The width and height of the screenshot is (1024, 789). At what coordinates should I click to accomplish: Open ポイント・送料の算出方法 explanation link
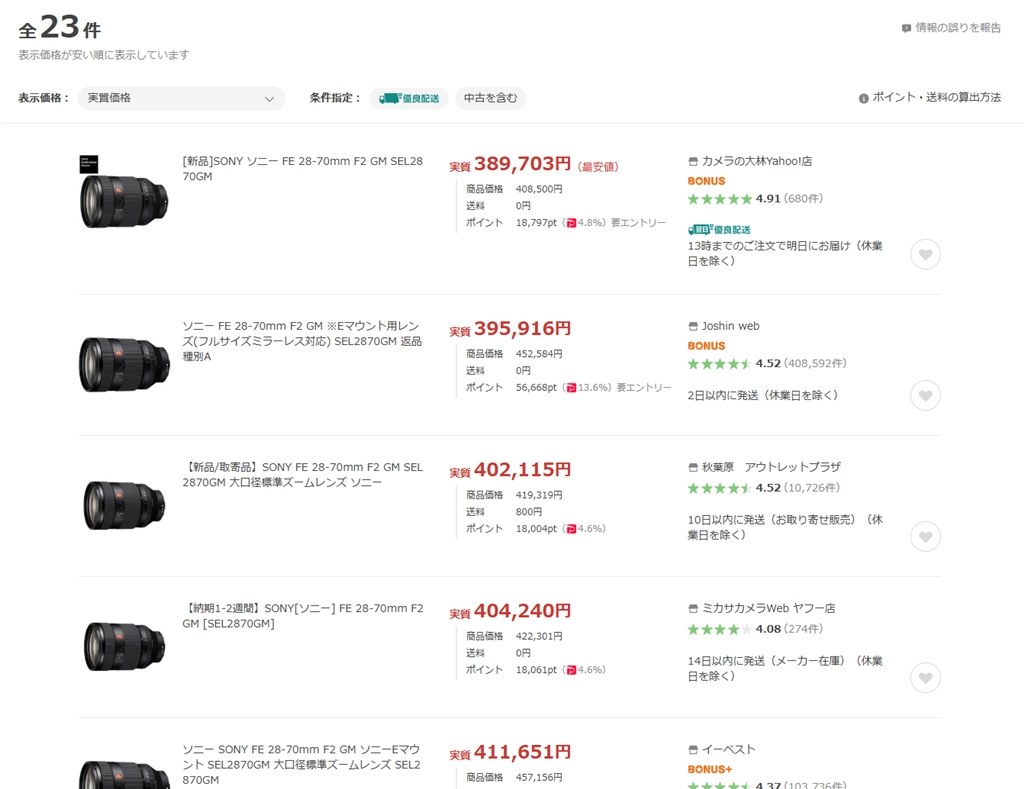point(936,98)
